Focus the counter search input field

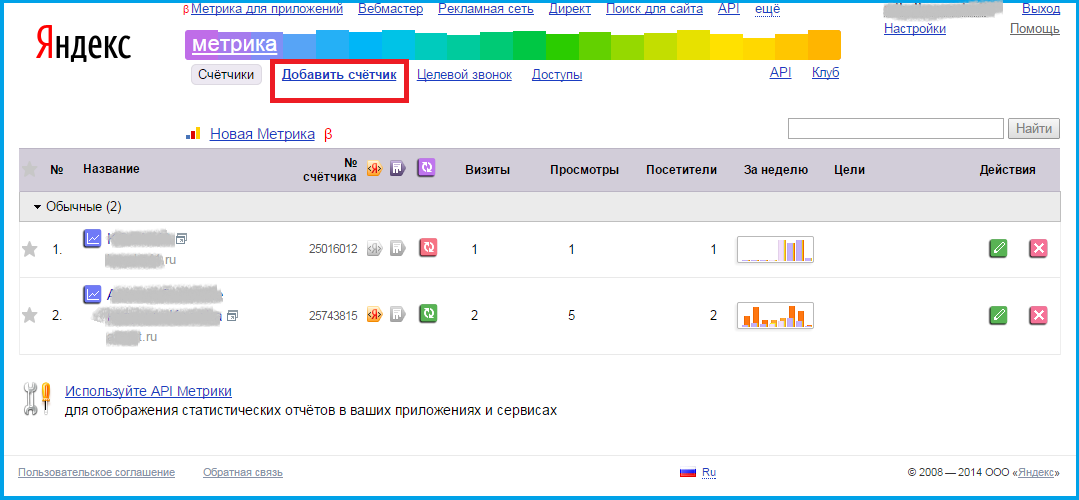896,129
